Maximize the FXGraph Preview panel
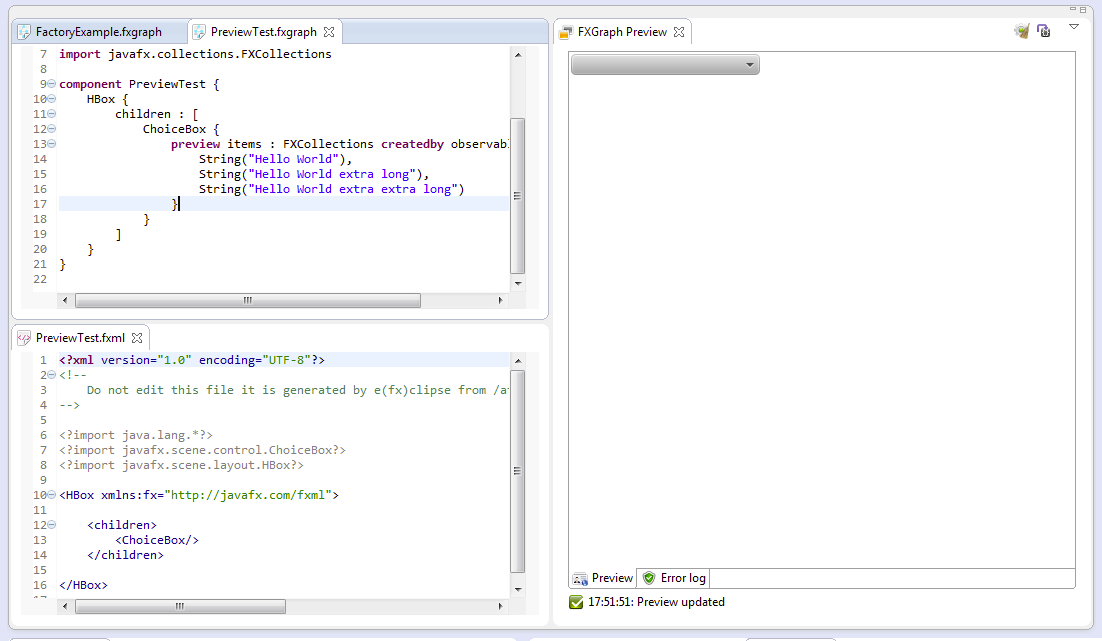This screenshot has width=1102, height=641. 1082,9
